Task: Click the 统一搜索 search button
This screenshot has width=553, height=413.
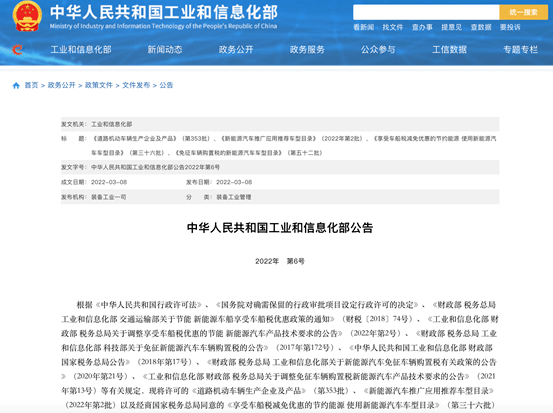Action: point(523,12)
